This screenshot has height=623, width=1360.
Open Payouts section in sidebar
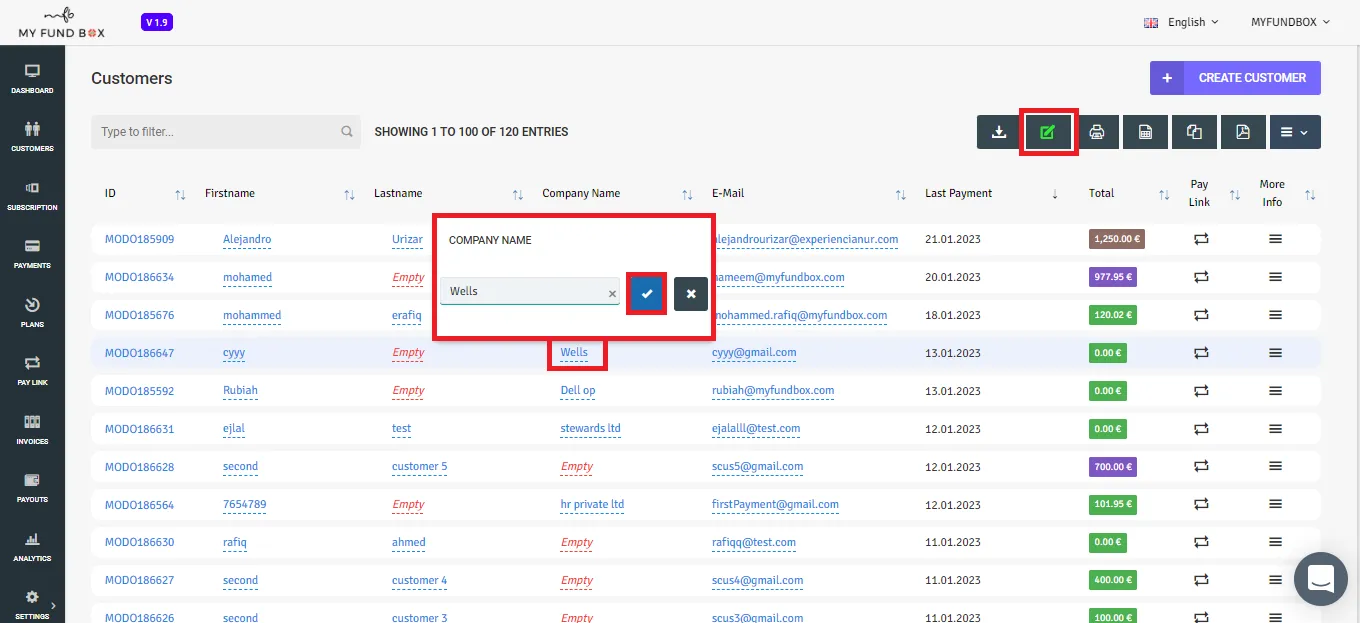[x=32, y=488]
